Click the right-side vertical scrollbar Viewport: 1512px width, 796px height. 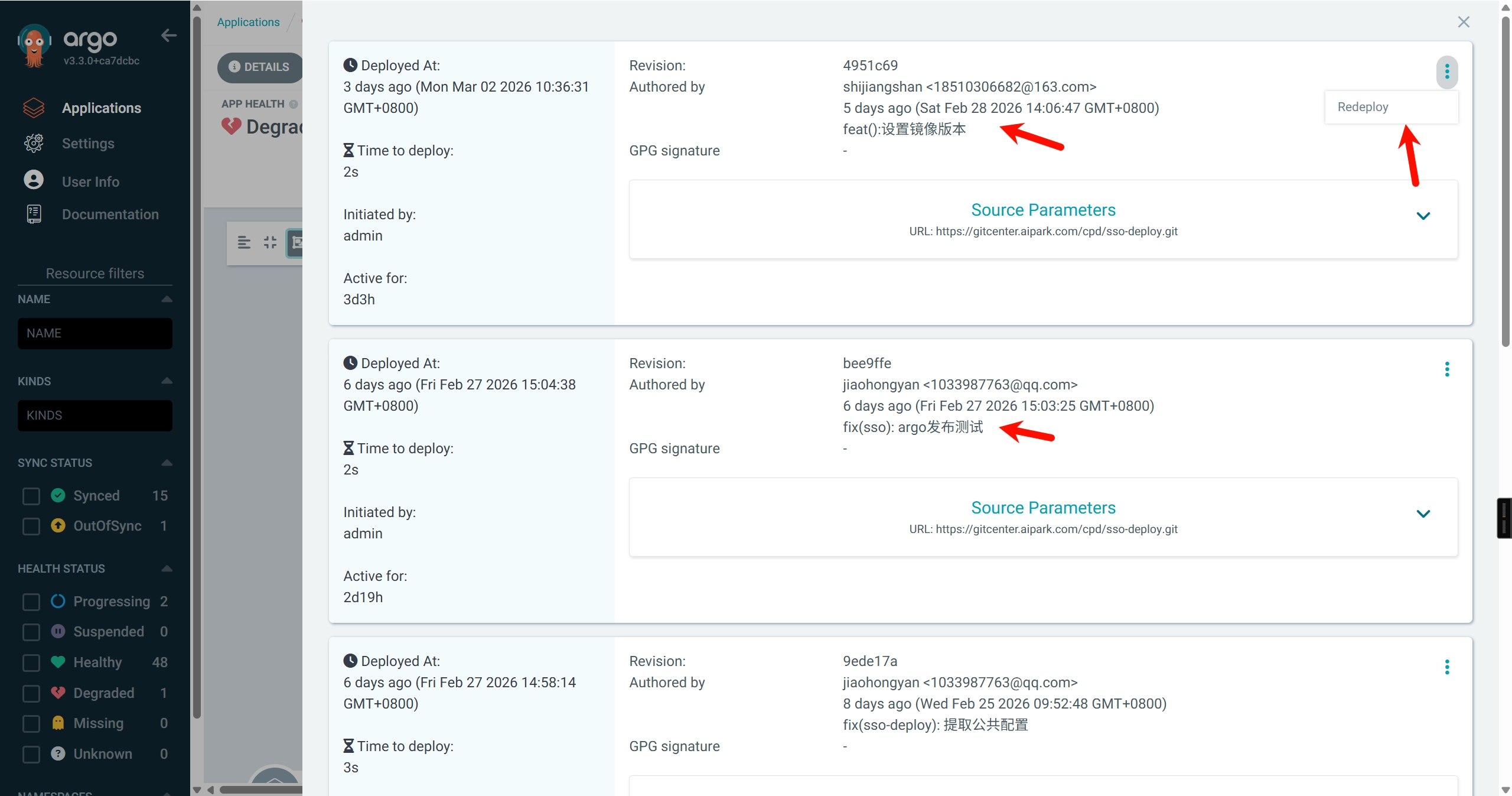[1506, 183]
